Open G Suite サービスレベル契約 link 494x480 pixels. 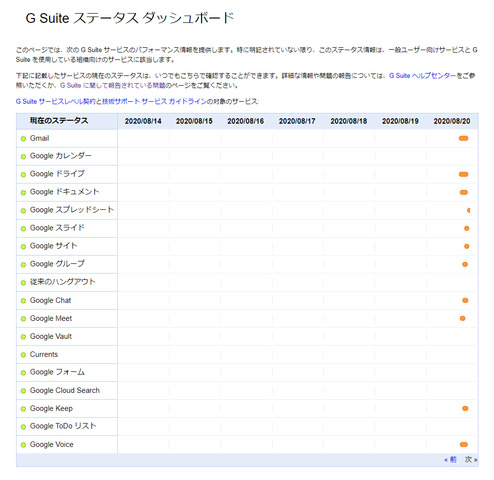[x=55, y=101]
